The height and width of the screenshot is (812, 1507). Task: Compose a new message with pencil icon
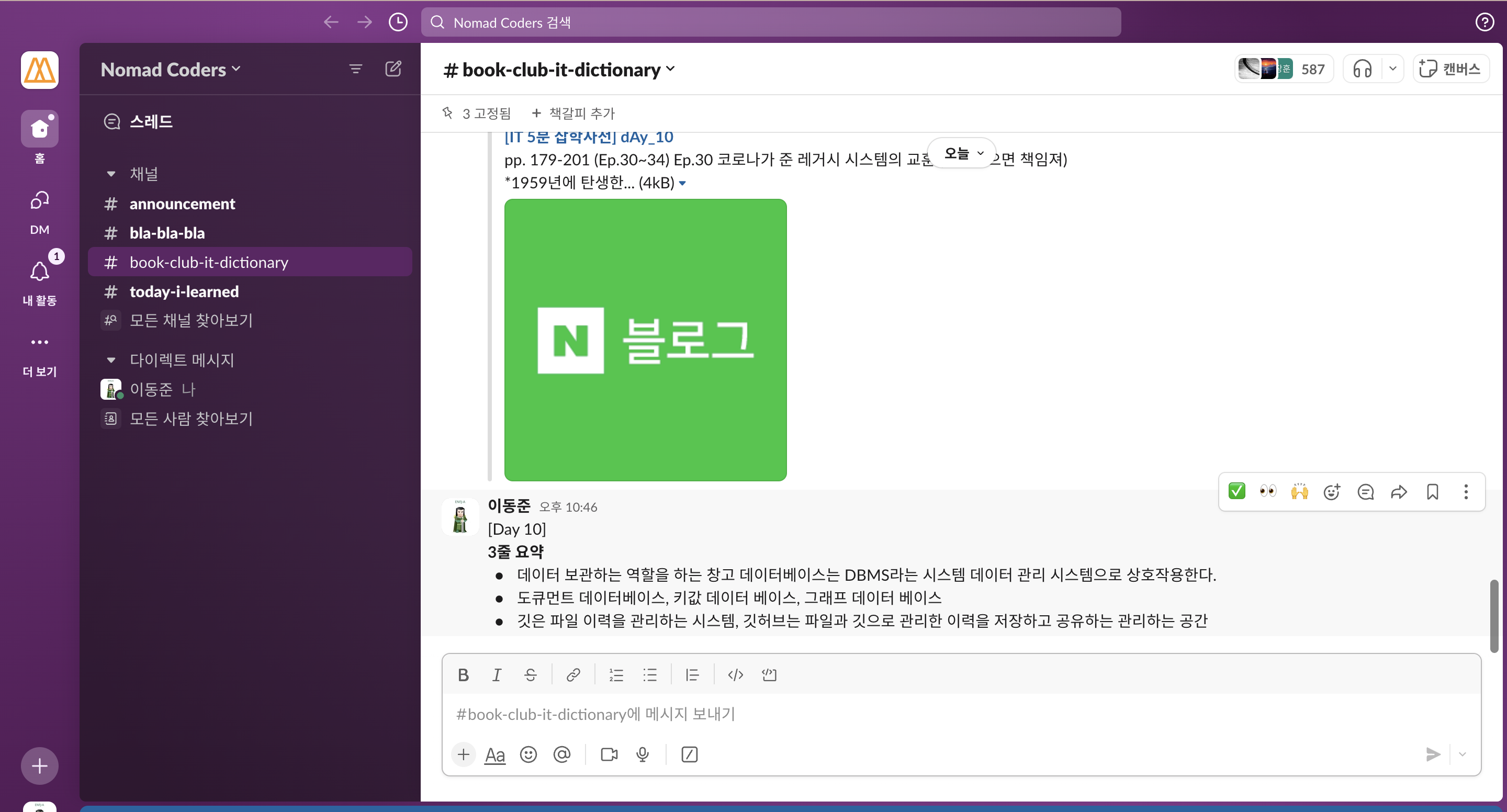393,69
